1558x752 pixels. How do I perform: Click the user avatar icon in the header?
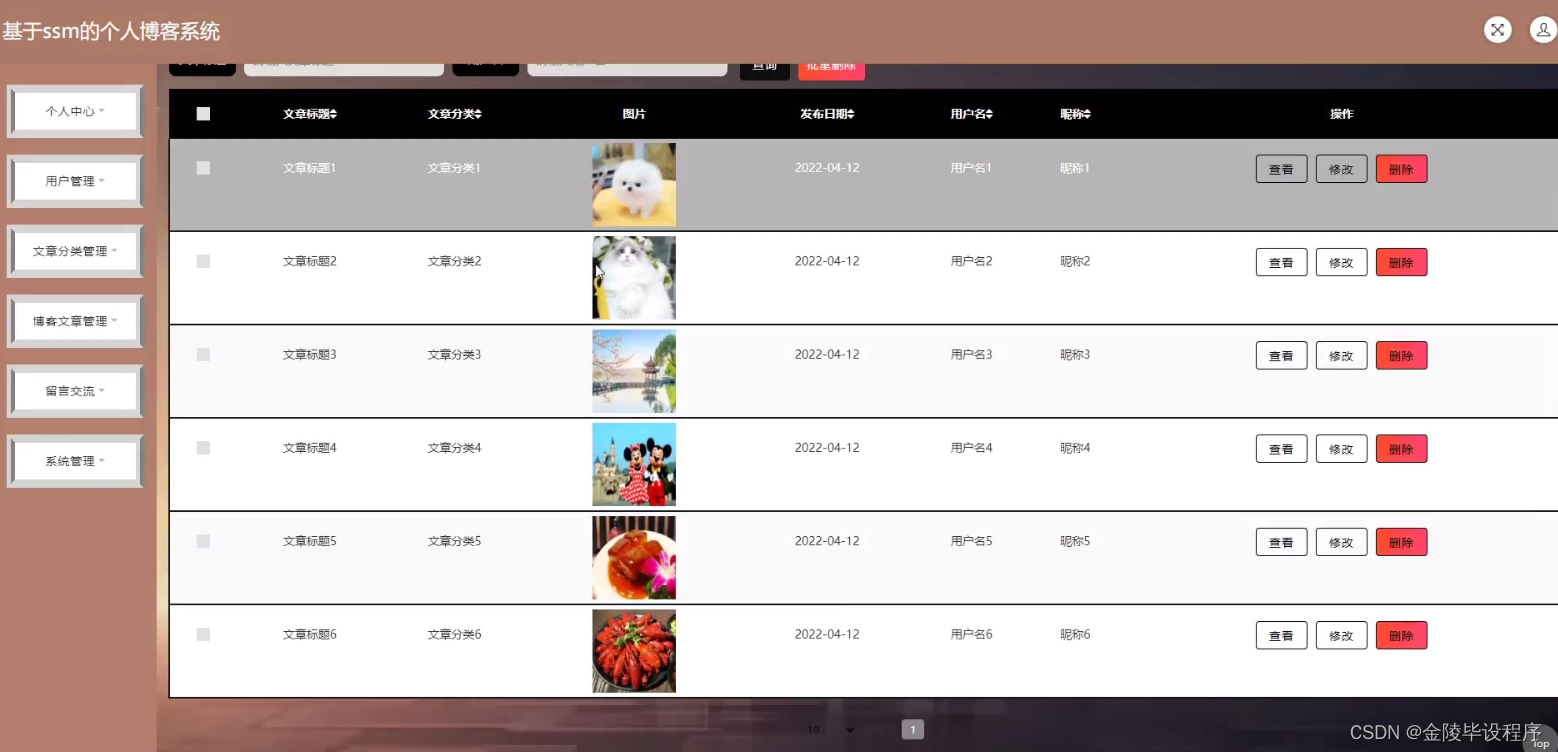1542,29
